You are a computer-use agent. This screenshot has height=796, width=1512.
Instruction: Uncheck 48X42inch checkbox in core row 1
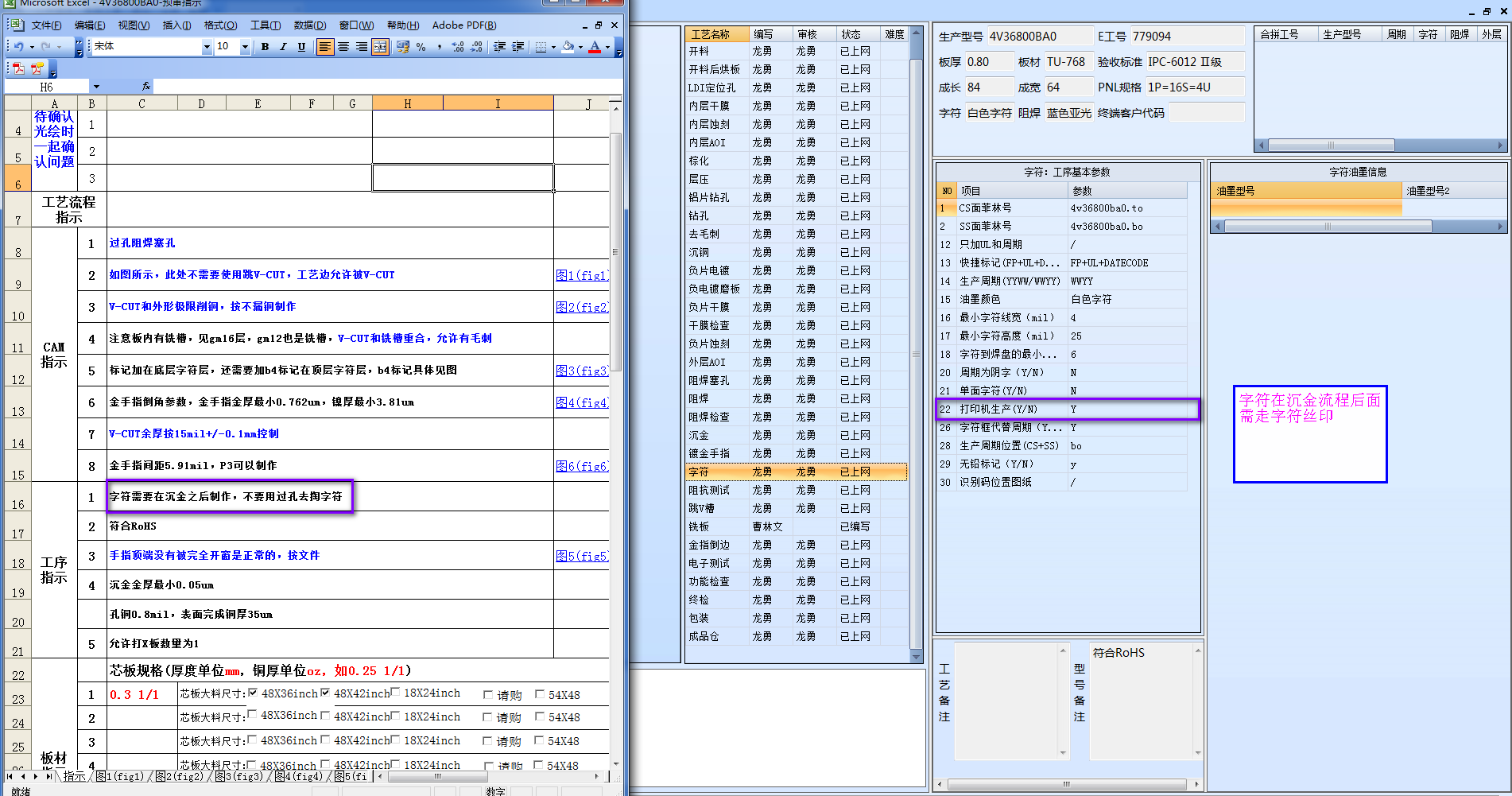coord(325,693)
